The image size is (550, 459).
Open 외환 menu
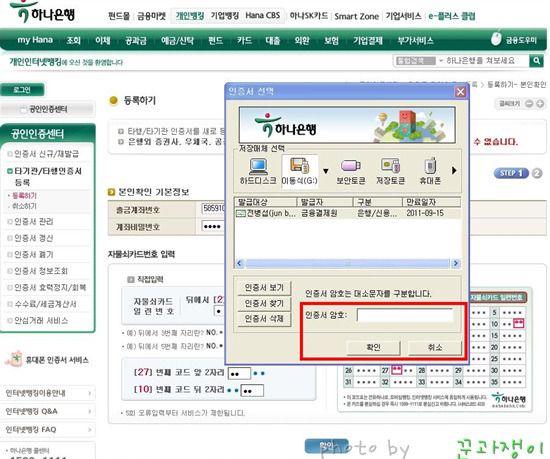click(x=302, y=41)
